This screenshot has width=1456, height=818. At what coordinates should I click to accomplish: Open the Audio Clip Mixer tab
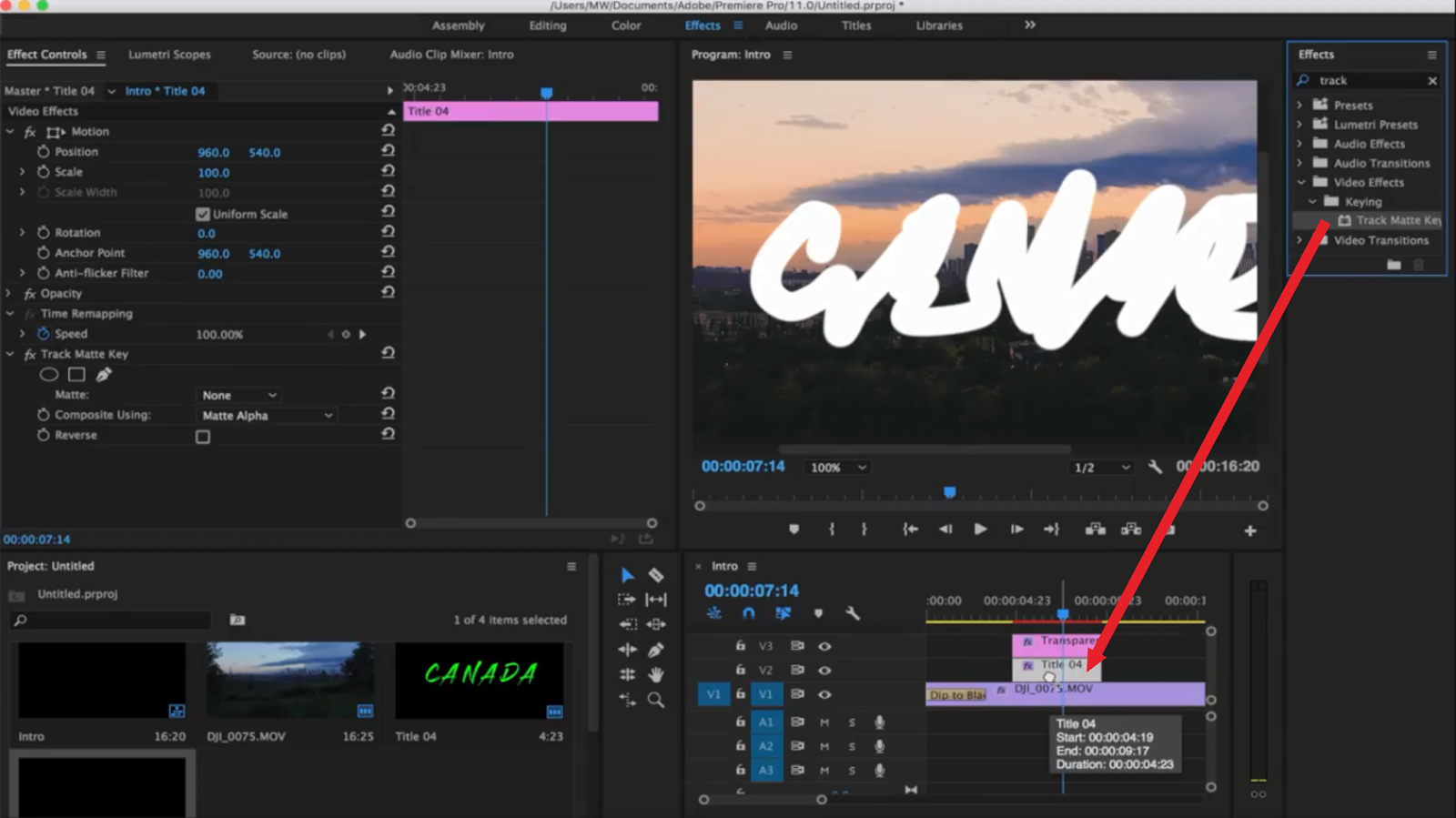pos(451,55)
